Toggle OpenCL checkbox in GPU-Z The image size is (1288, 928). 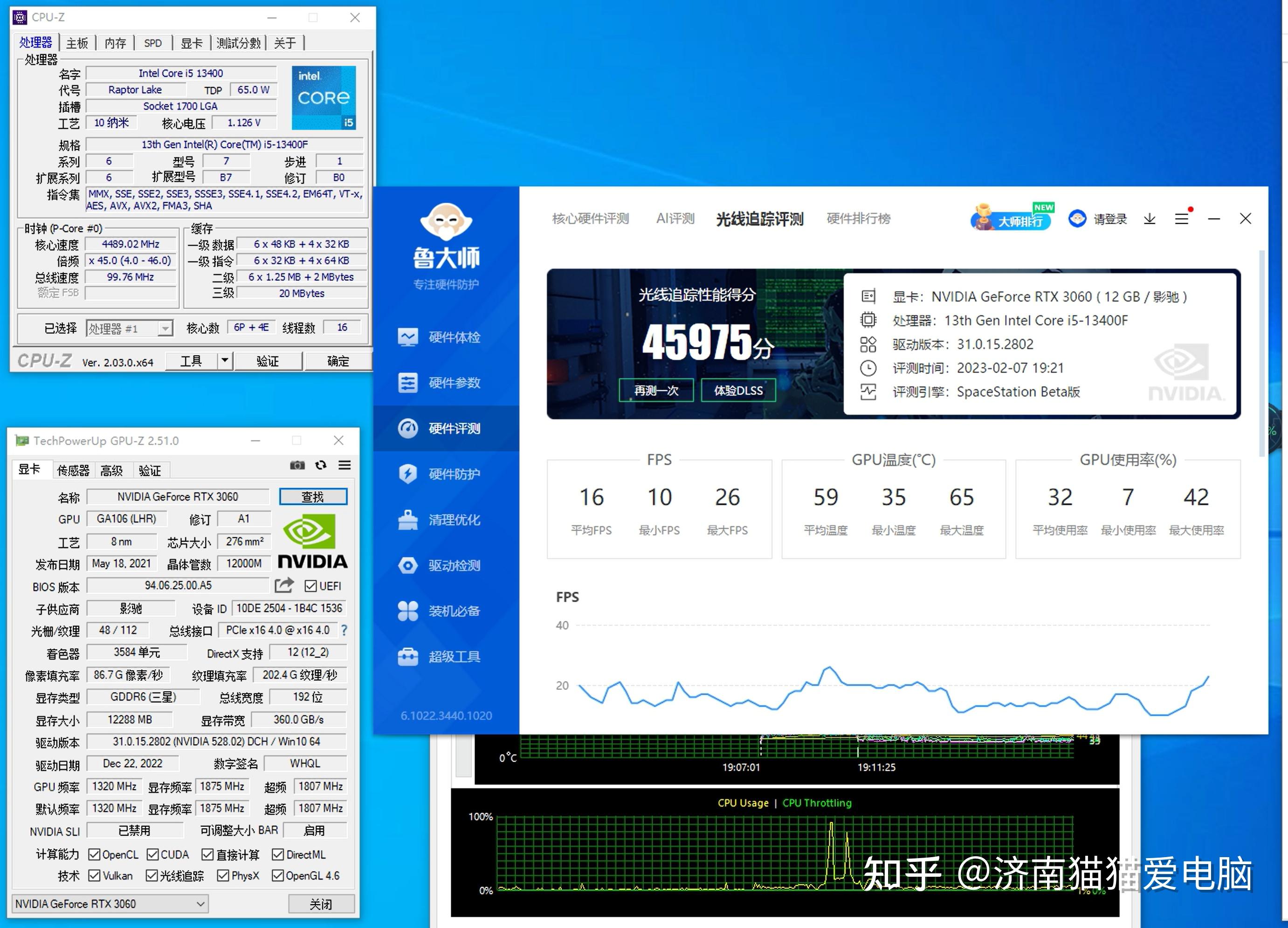pyautogui.click(x=95, y=855)
